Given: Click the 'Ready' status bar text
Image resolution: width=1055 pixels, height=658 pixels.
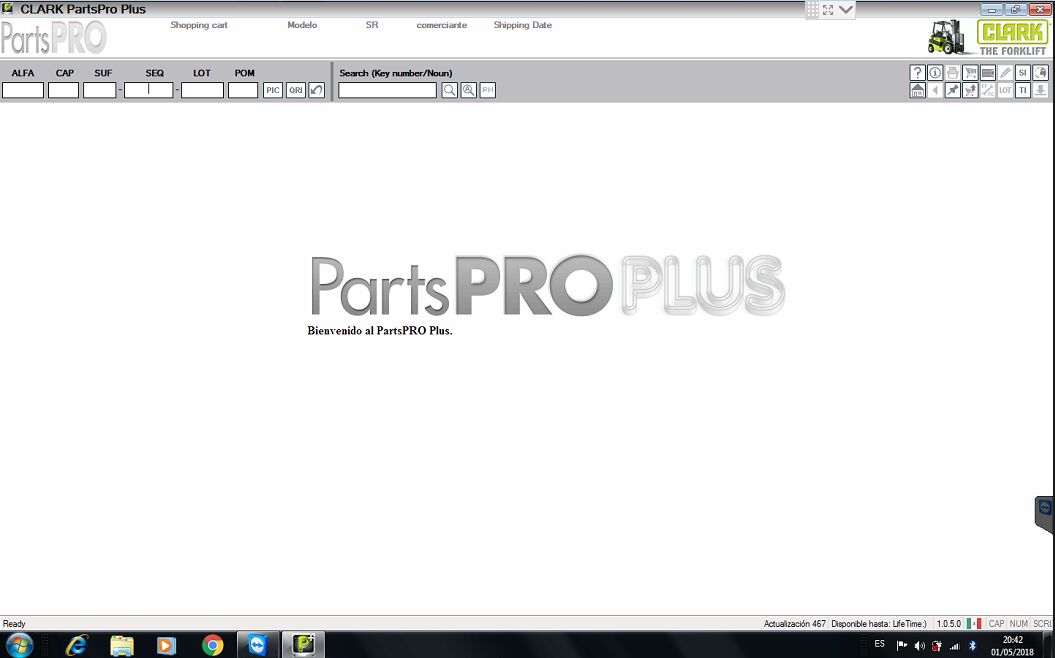Looking at the screenshot, I should pos(14,624).
